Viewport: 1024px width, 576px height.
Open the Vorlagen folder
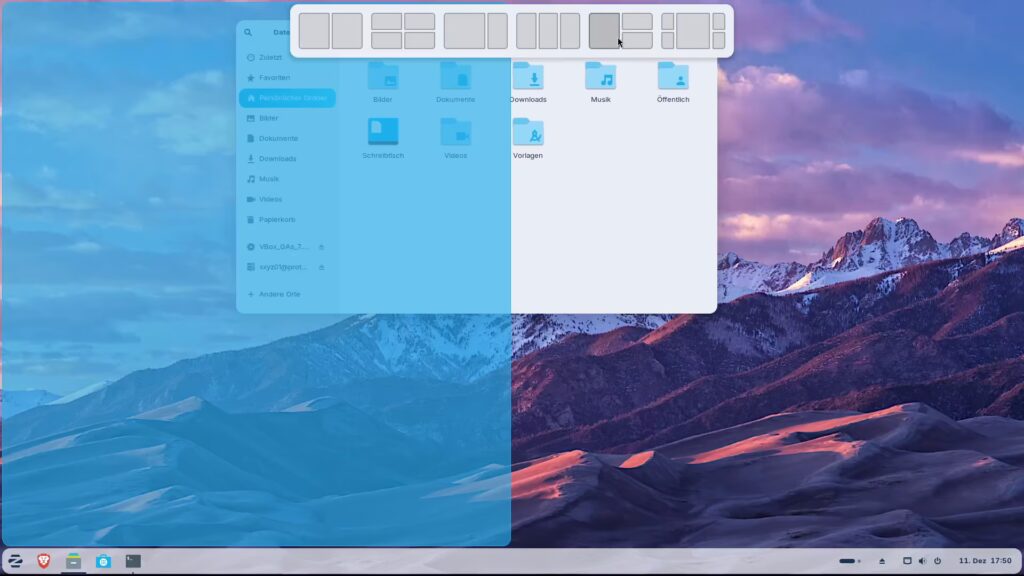[x=528, y=133]
